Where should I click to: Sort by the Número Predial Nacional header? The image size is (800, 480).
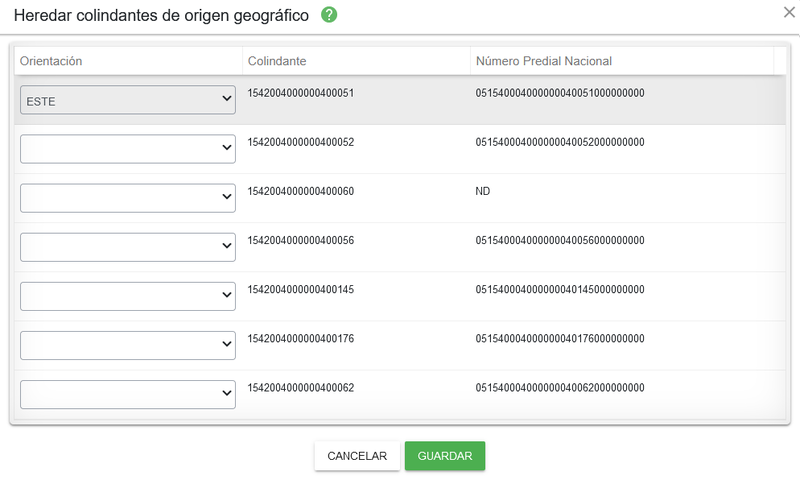point(544,61)
